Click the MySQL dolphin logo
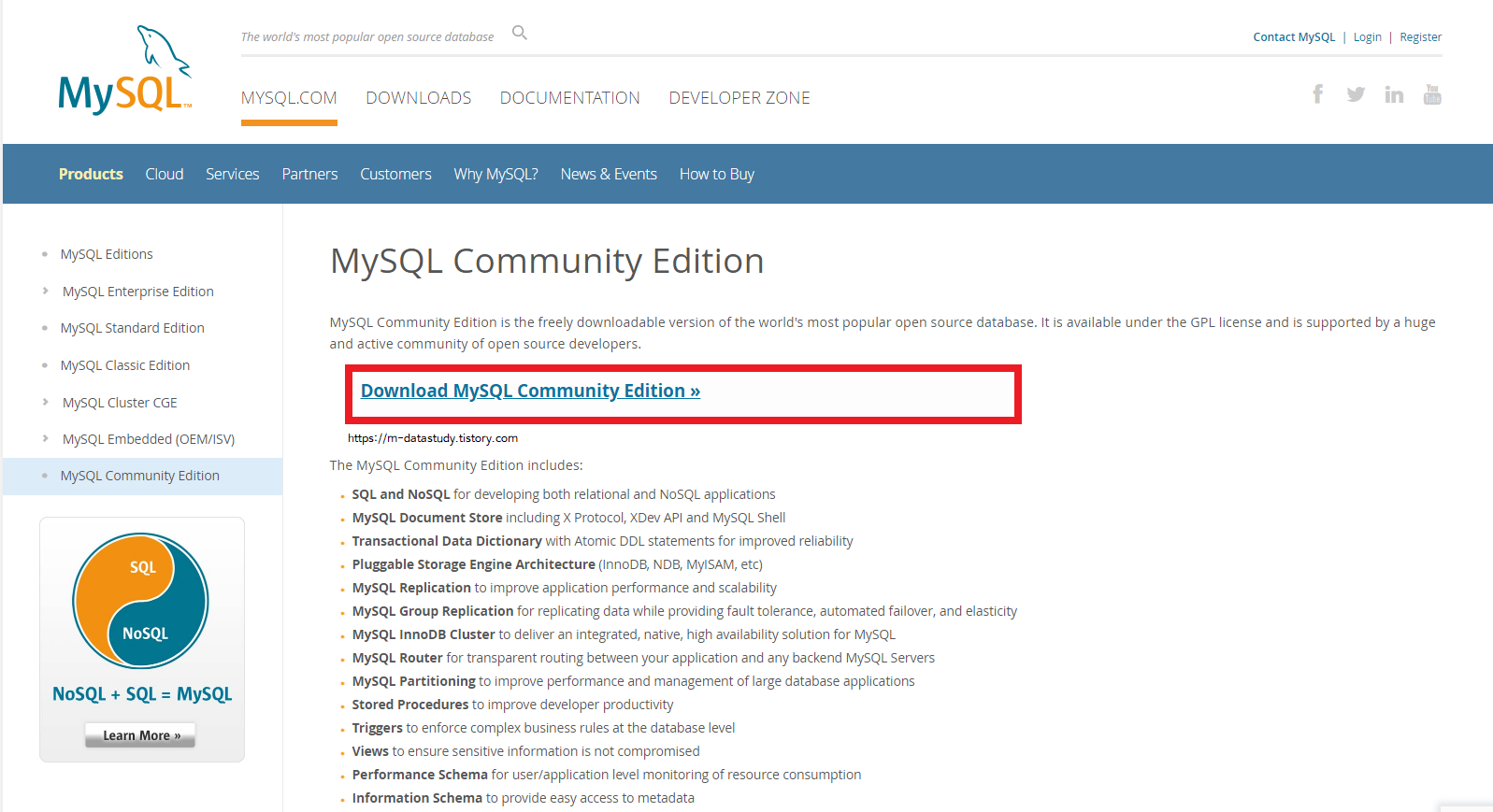Screen dimensions: 1493x812 point(125,70)
